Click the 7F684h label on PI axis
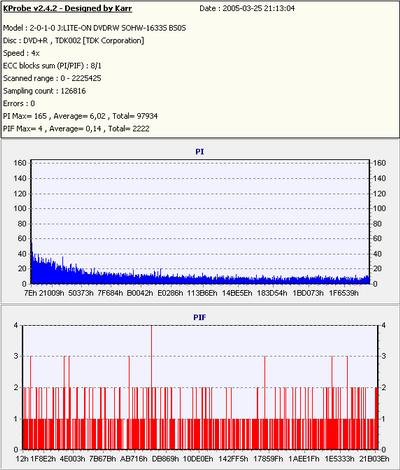This screenshot has height=470, width=400. (110, 293)
